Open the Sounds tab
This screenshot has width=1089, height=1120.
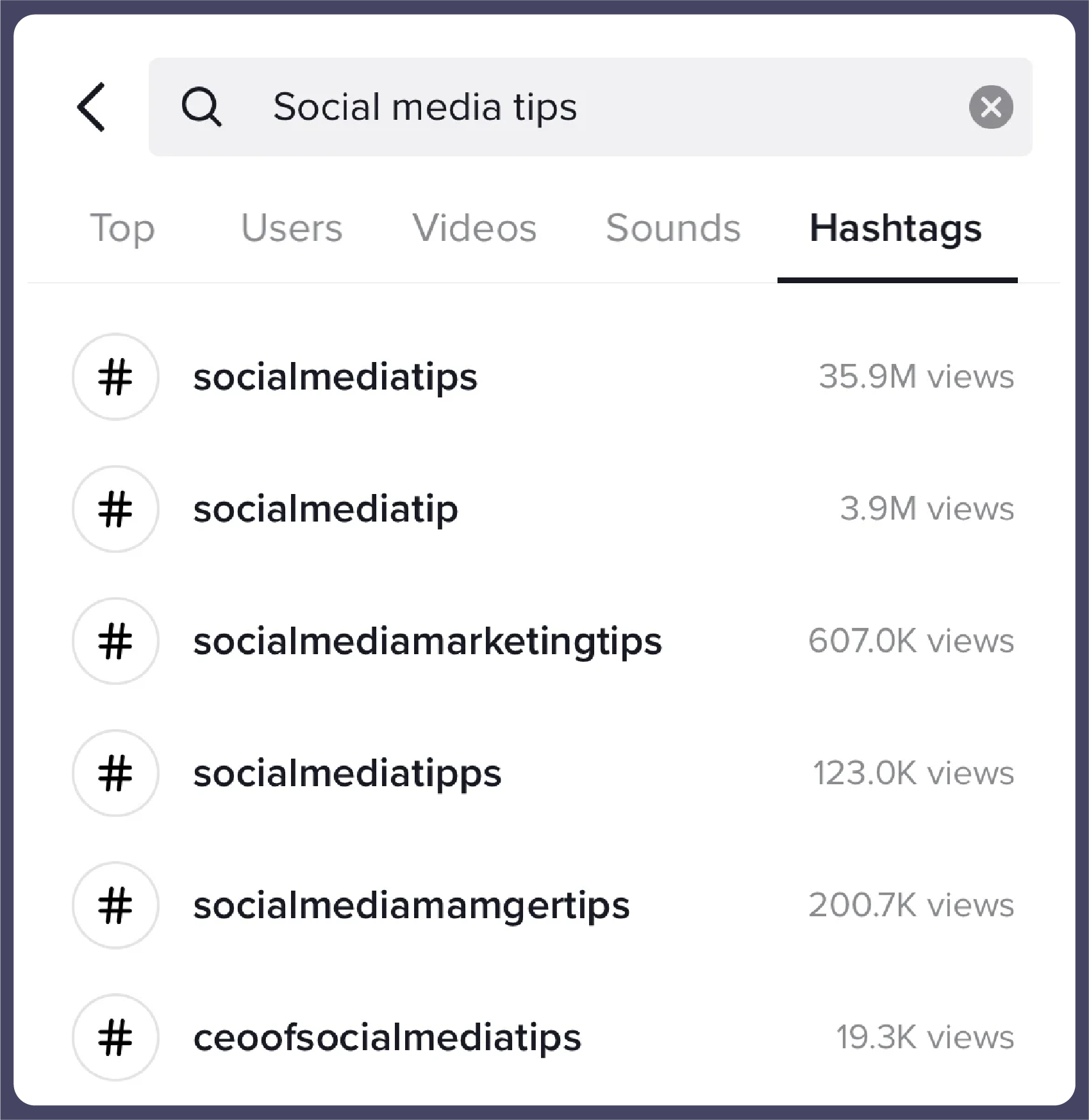(x=673, y=228)
